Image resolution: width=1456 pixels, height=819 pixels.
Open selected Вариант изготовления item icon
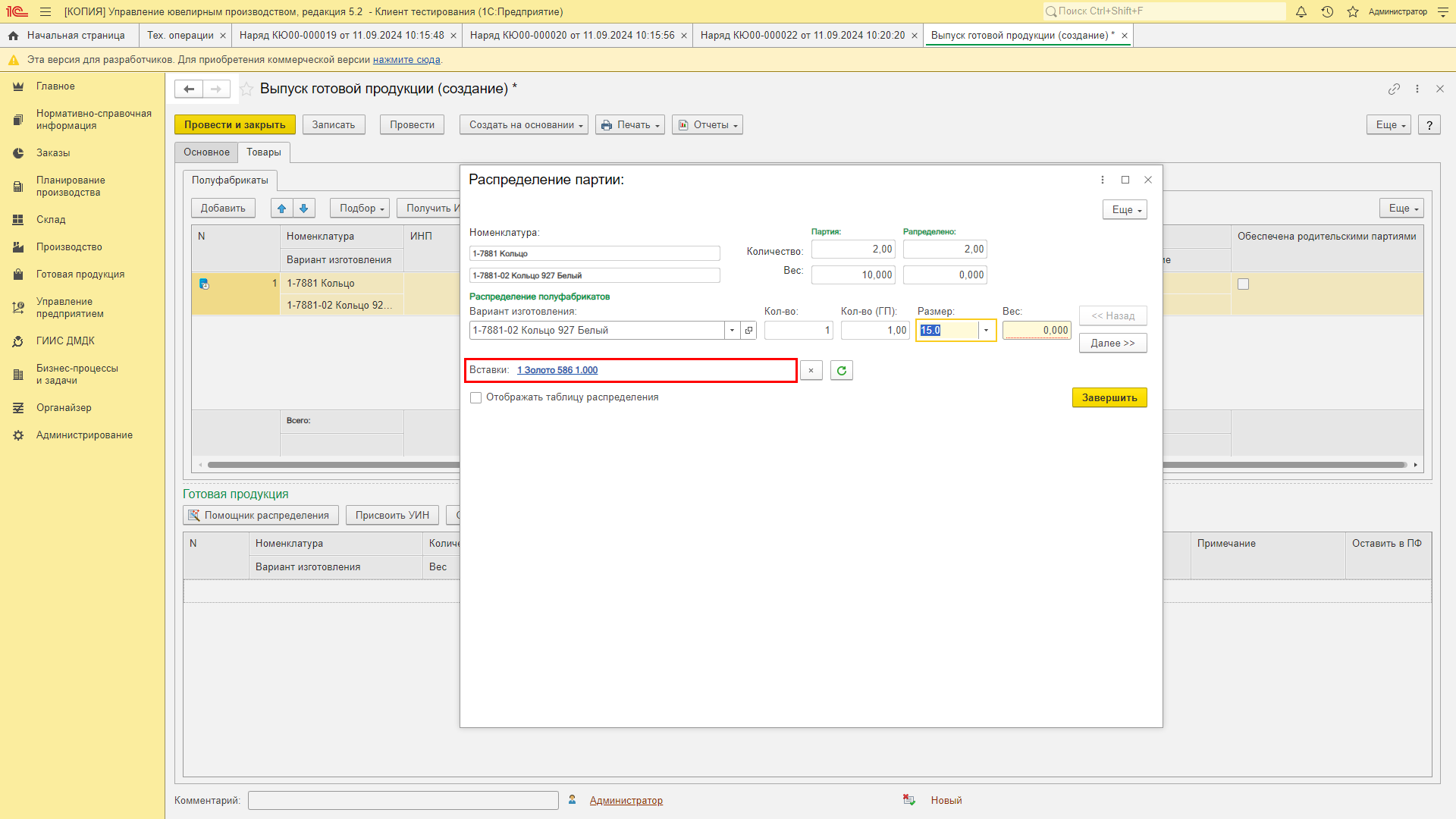pos(748,331)
